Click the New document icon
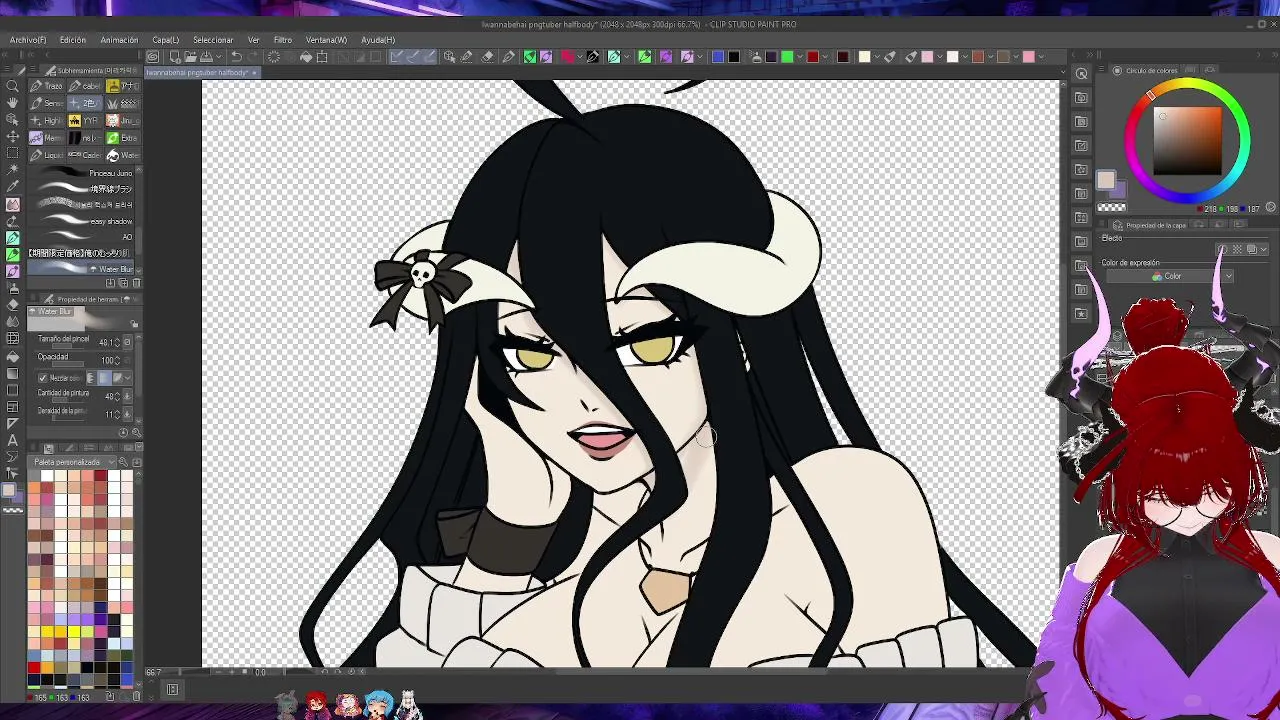 175,57
